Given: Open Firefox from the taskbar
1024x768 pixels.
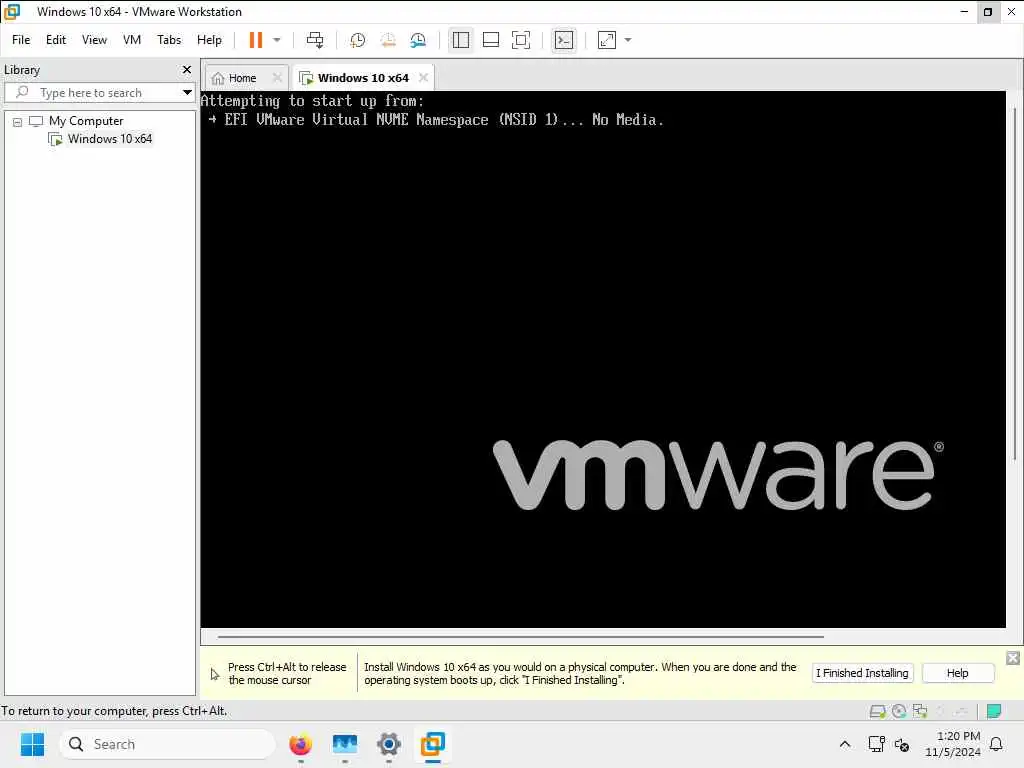Looking at the screenshot, I should point(300,744).
